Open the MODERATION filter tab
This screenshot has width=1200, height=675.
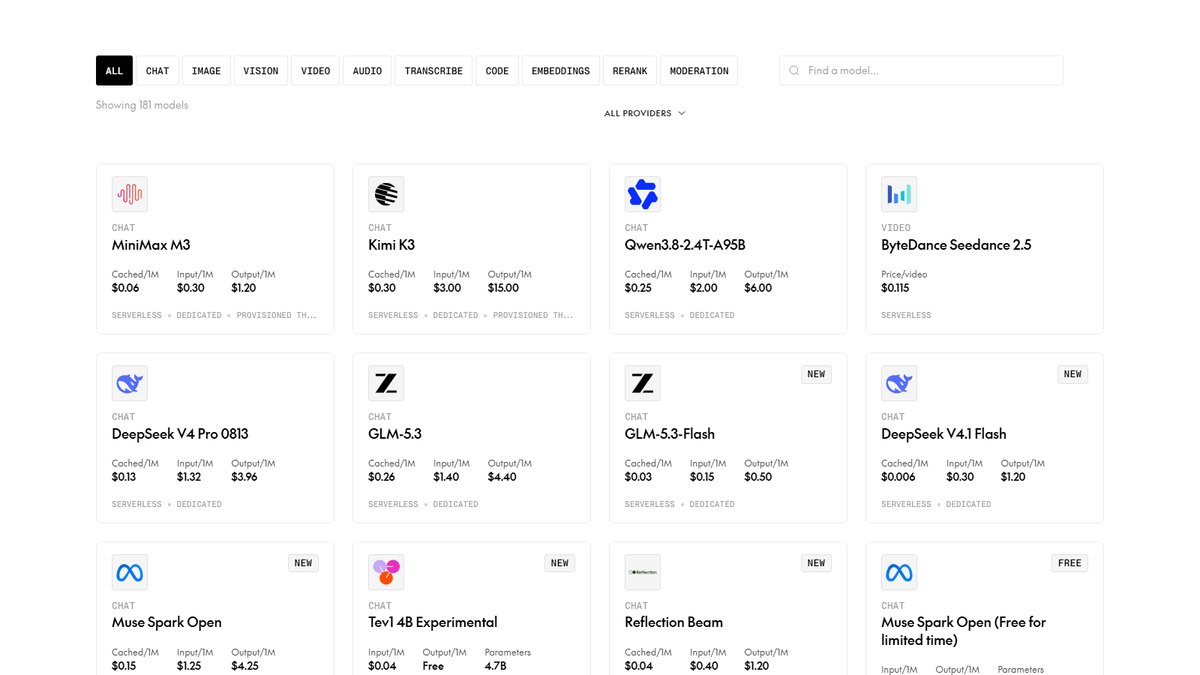pyautogui.click(x=699, y=71)
